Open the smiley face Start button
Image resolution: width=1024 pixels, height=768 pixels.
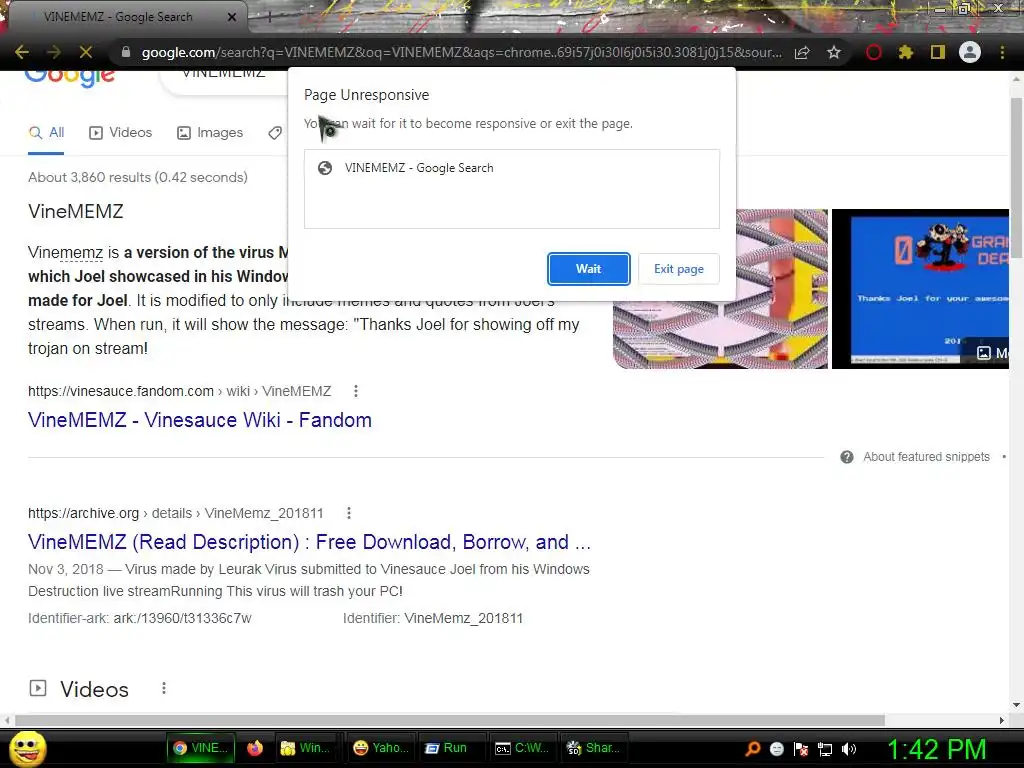[x=27, y=748]
